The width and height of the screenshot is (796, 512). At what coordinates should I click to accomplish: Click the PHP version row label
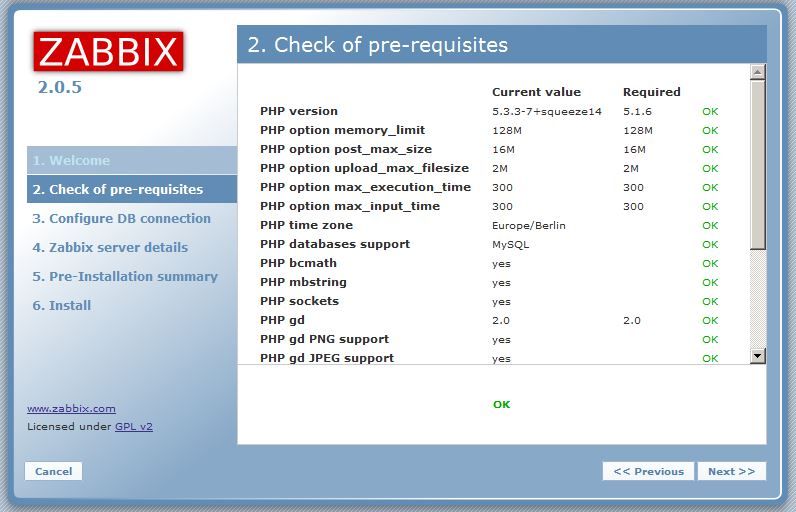[x=298, y=111]
